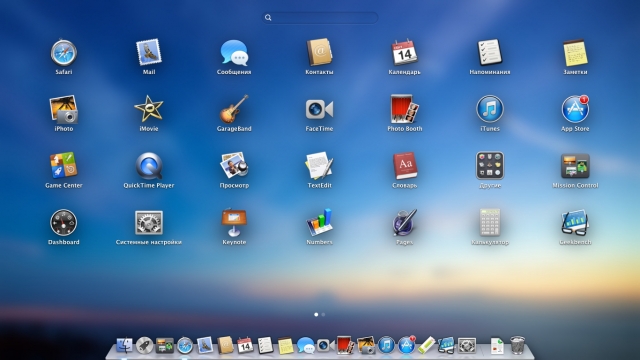Click the FaceTime camera in the Dock
640x360 pixels.
[x=325, y=346]
